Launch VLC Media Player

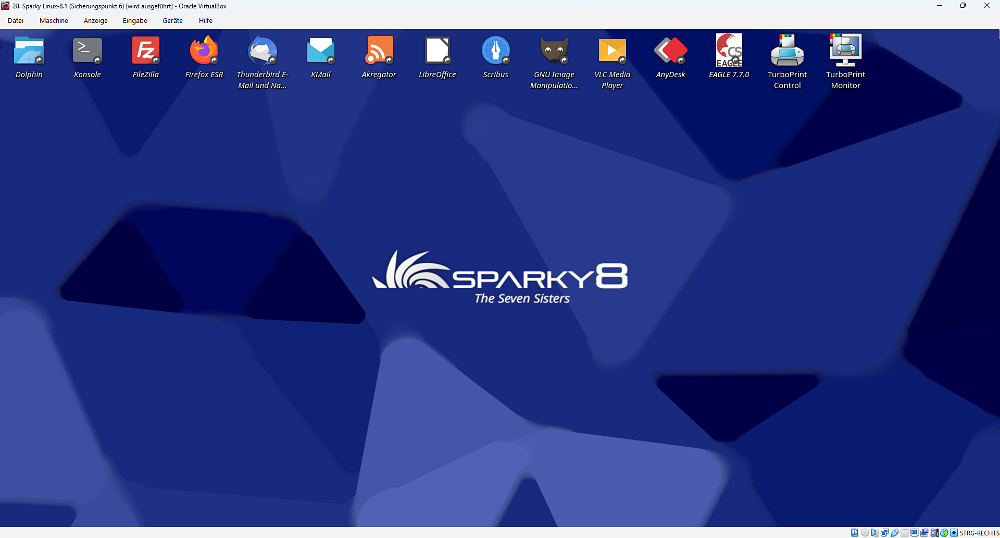[612, 50]
